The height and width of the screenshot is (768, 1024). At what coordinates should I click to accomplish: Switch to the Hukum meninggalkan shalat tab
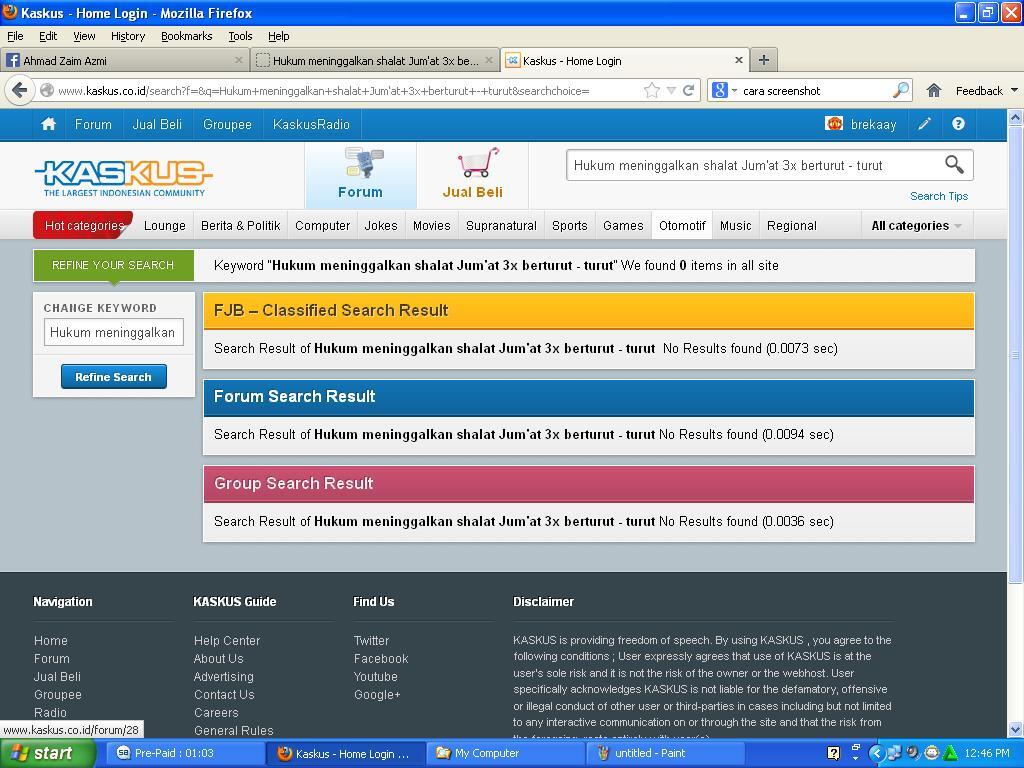tap(376, 61)
